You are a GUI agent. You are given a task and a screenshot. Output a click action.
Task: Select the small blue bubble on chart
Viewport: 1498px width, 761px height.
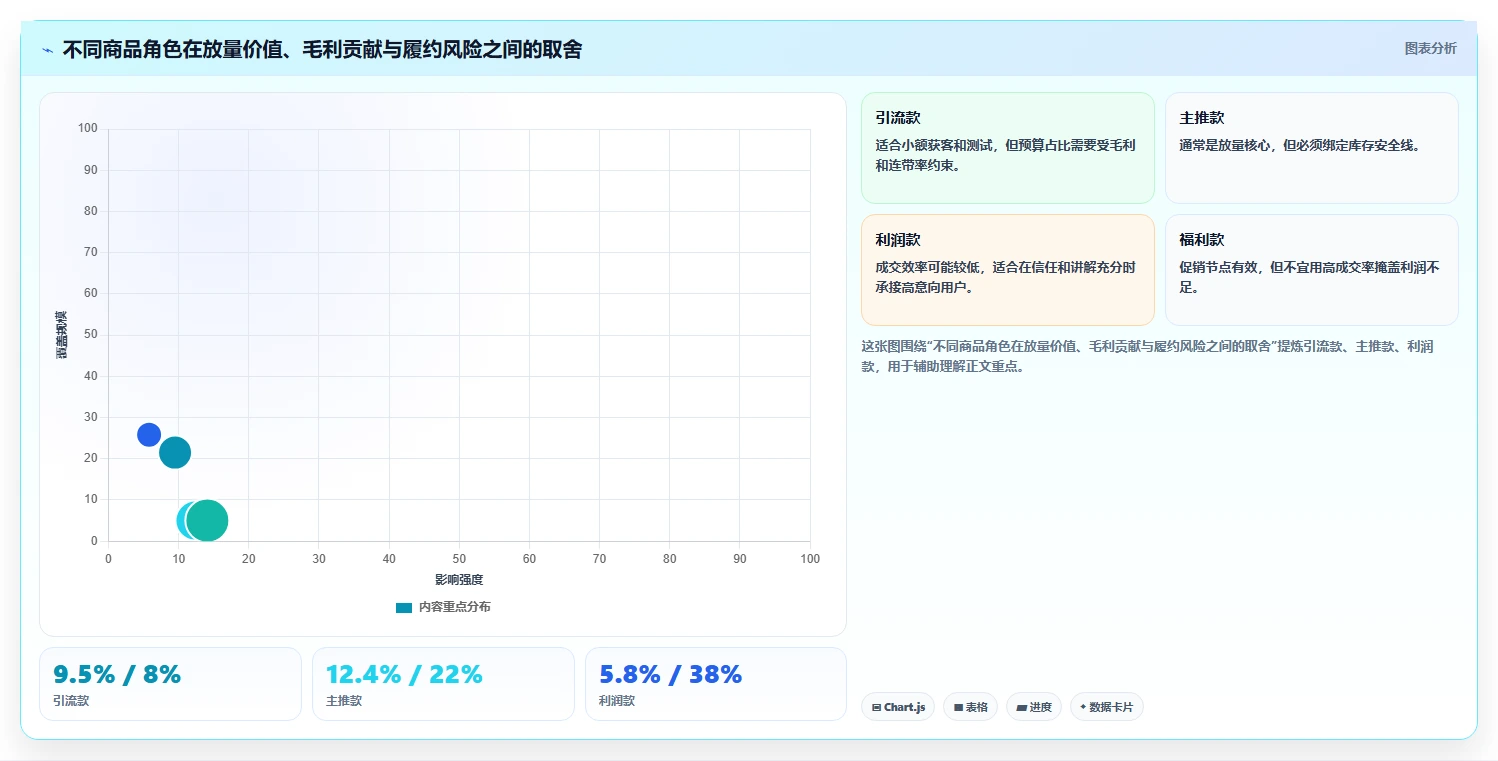pos(149,435)
